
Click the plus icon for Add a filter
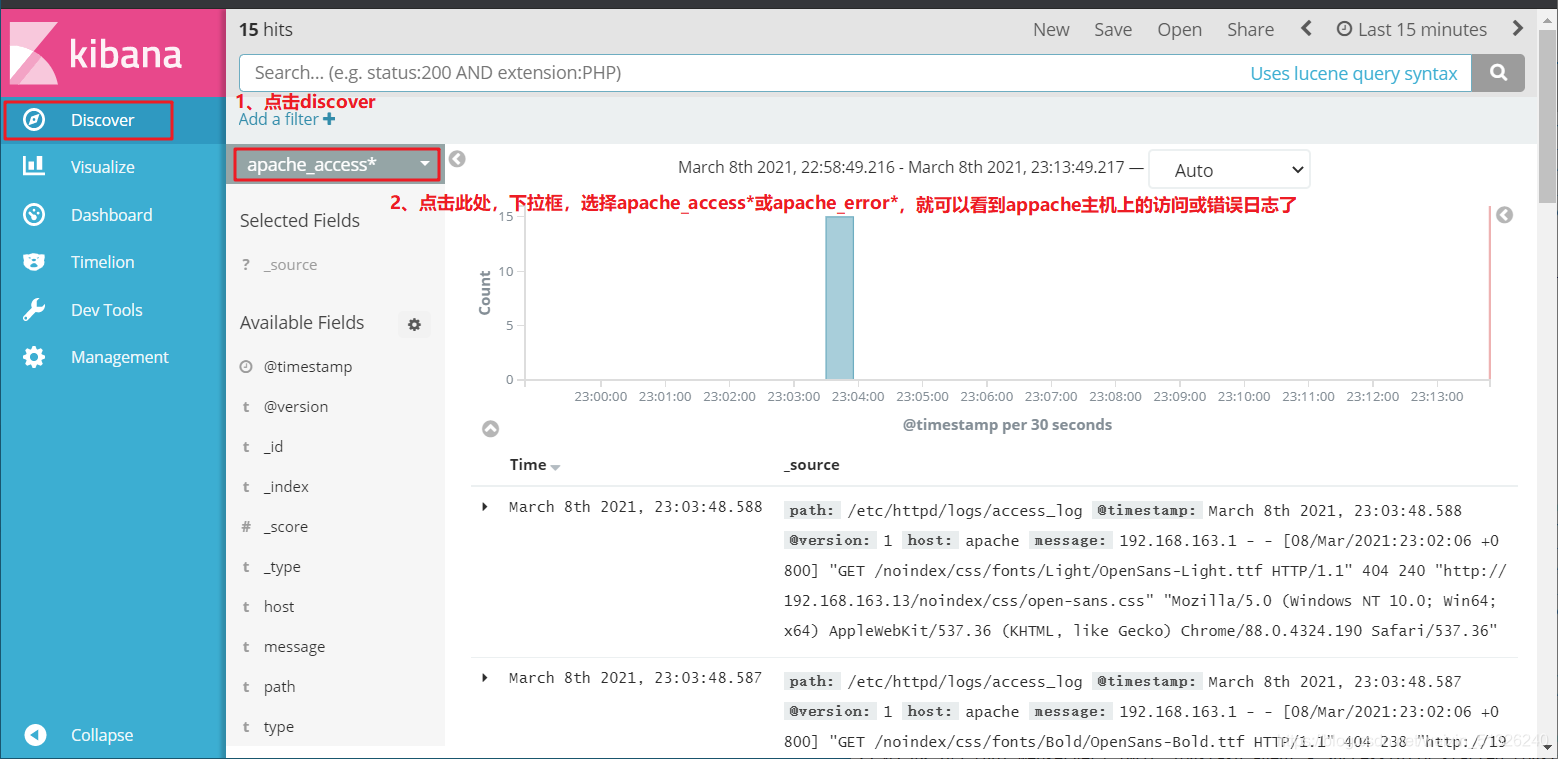[329, 119]
